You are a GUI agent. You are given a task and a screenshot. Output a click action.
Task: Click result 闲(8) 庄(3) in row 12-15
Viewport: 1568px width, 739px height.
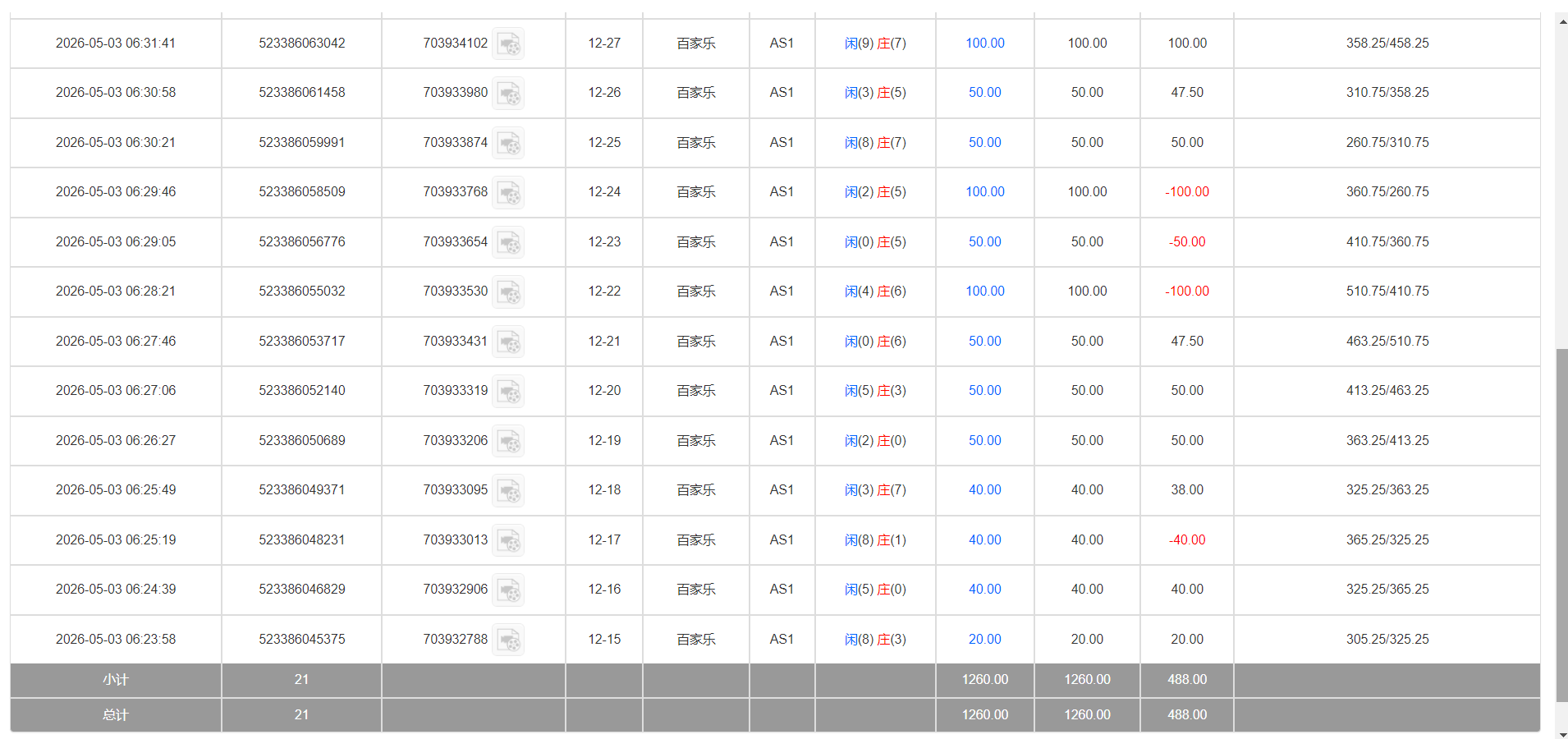pyautogui.click(x=875, y=639)
